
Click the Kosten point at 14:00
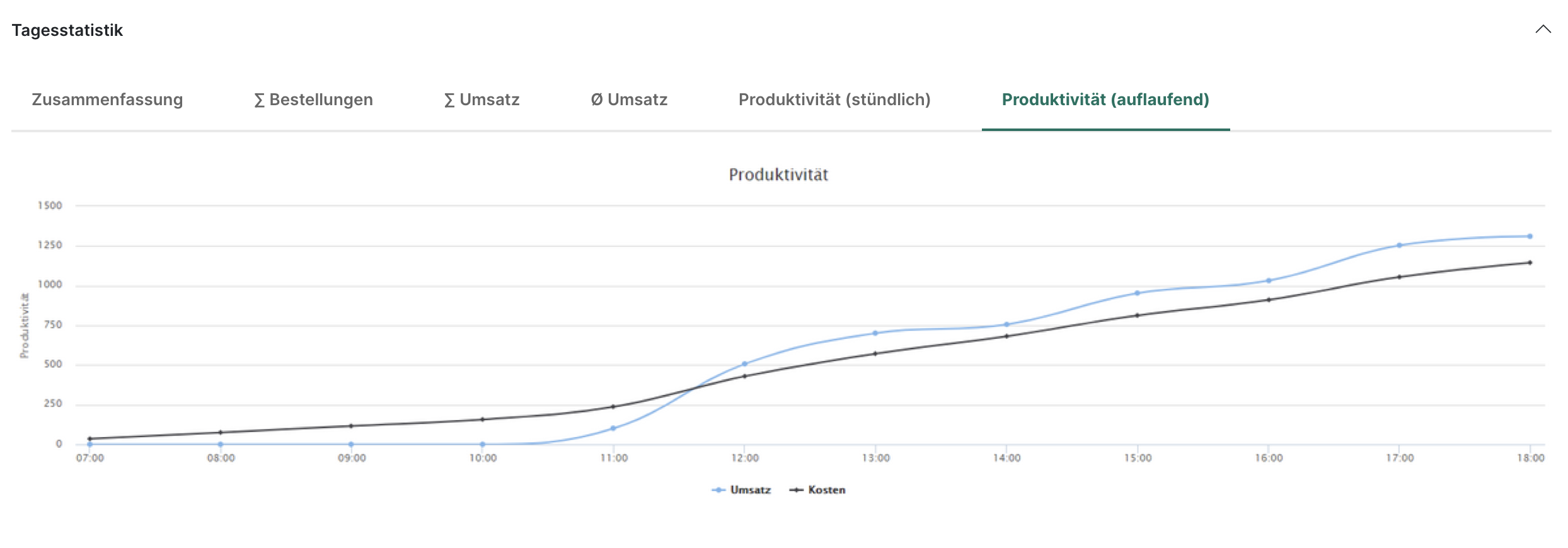tap(1006, 336)
